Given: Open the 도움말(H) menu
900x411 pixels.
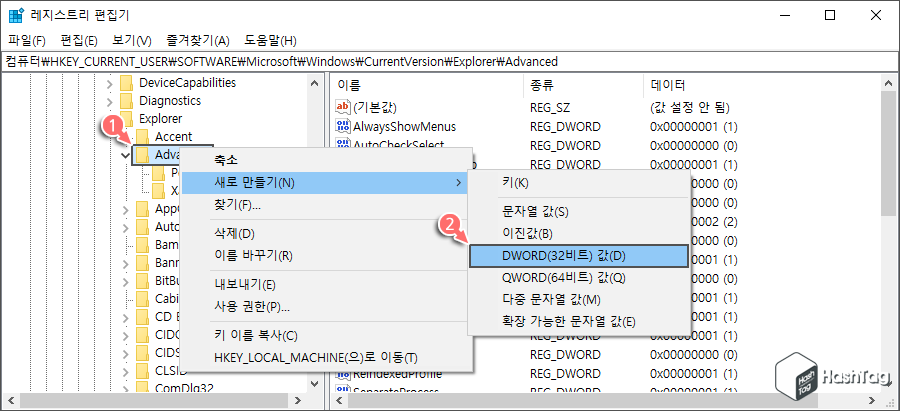Looking at the screenshot, I should coord(270,41).
